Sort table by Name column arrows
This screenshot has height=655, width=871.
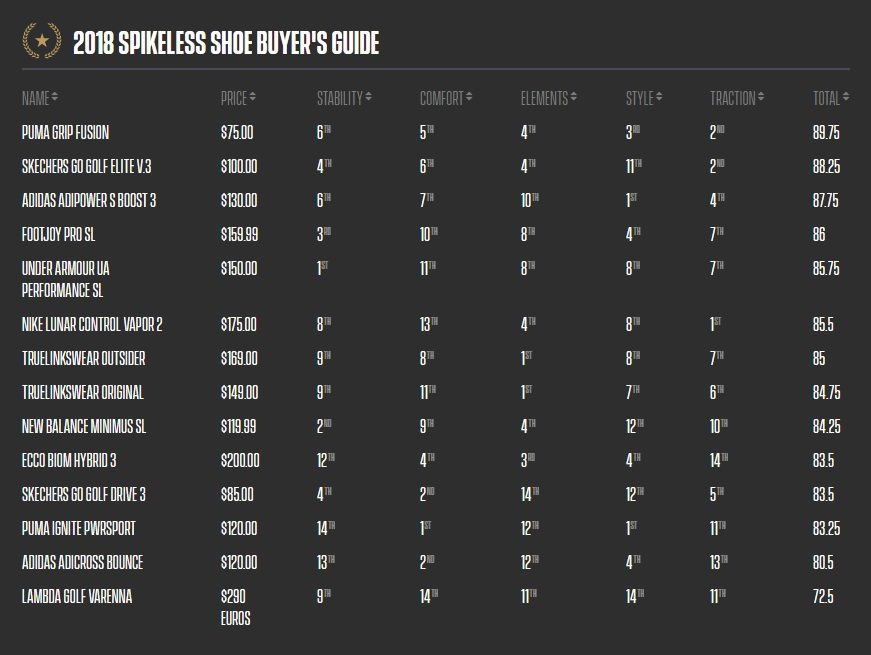54,97
